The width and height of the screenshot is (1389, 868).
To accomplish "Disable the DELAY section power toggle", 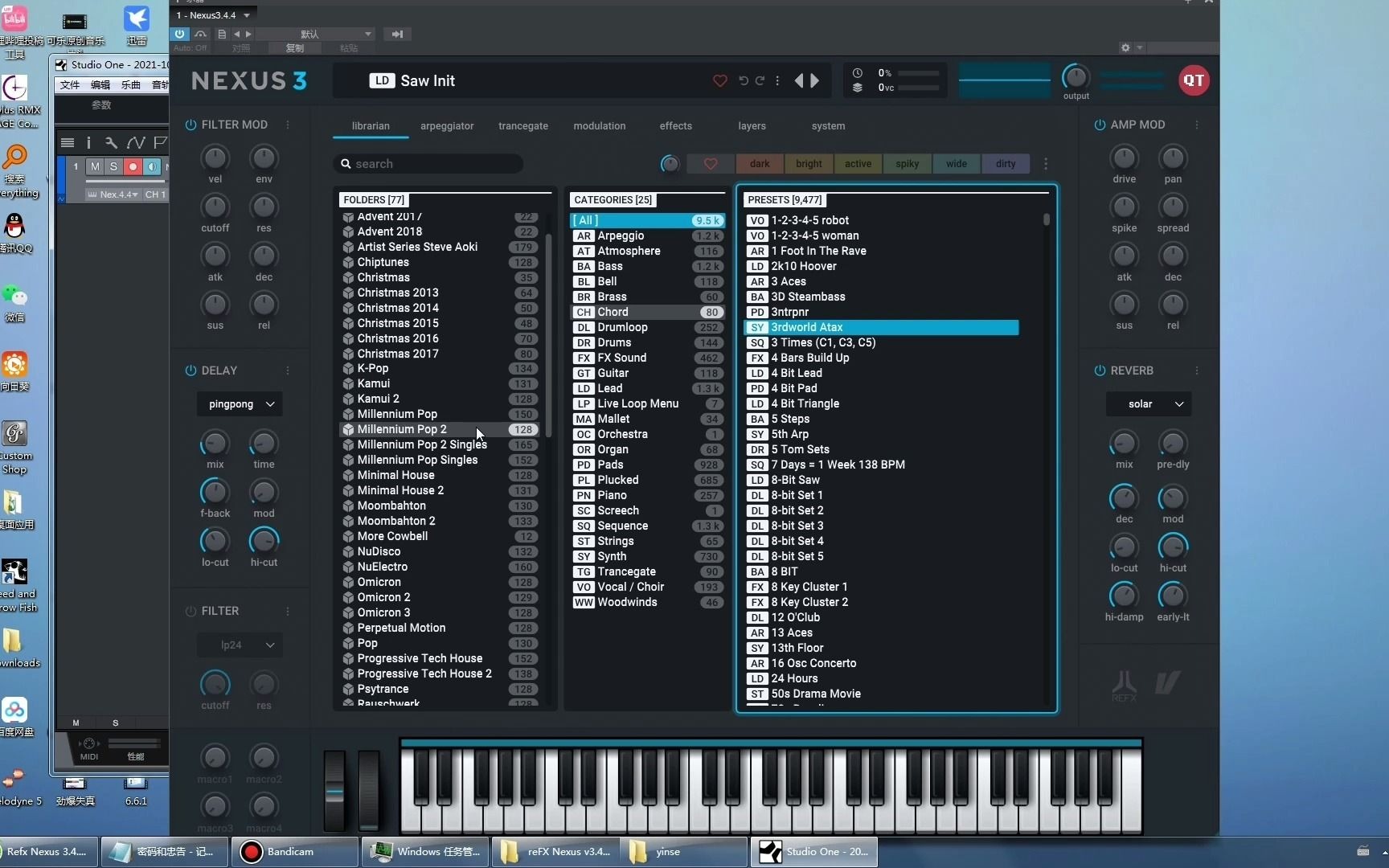I will (x=191, y=371).
